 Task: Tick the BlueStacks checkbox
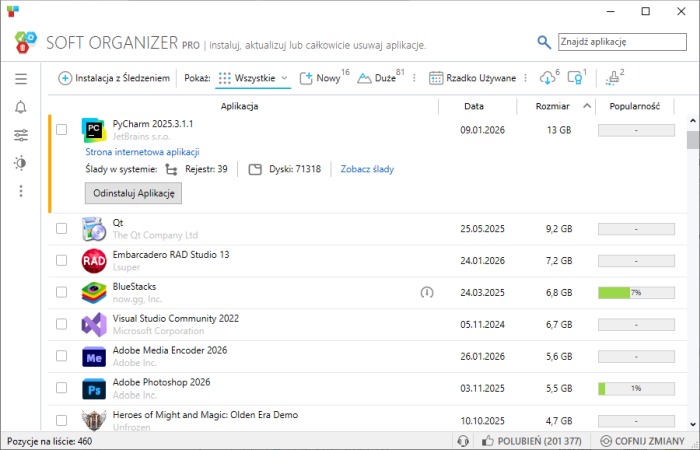pos(61,292)
